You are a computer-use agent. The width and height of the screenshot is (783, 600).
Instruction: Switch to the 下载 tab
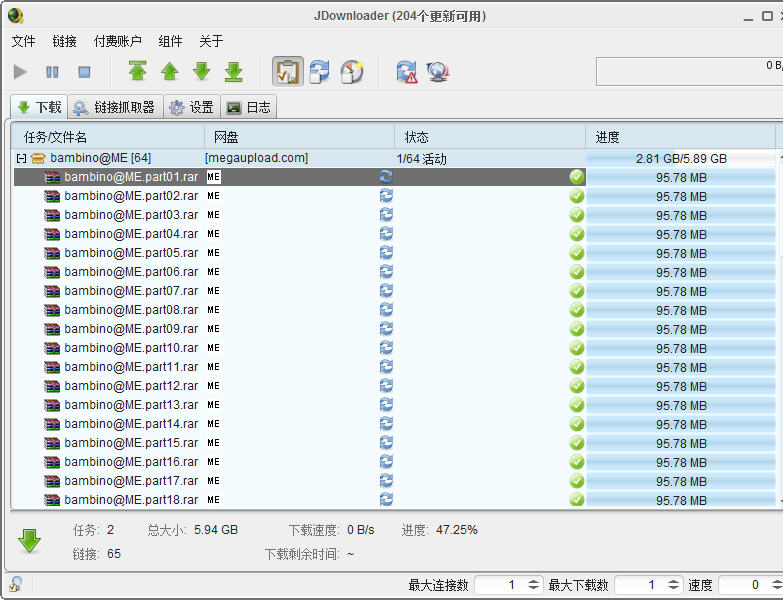point(39,107)
